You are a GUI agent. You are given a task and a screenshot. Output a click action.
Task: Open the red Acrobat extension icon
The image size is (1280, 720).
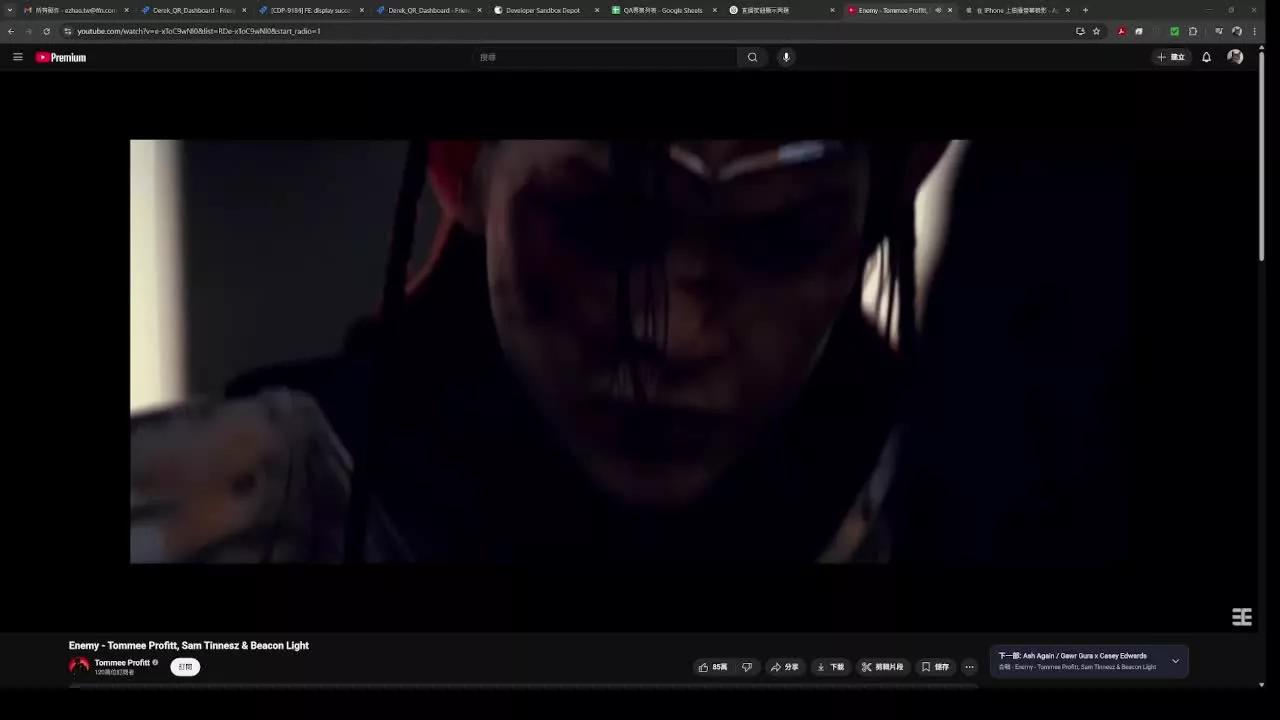1121,31
